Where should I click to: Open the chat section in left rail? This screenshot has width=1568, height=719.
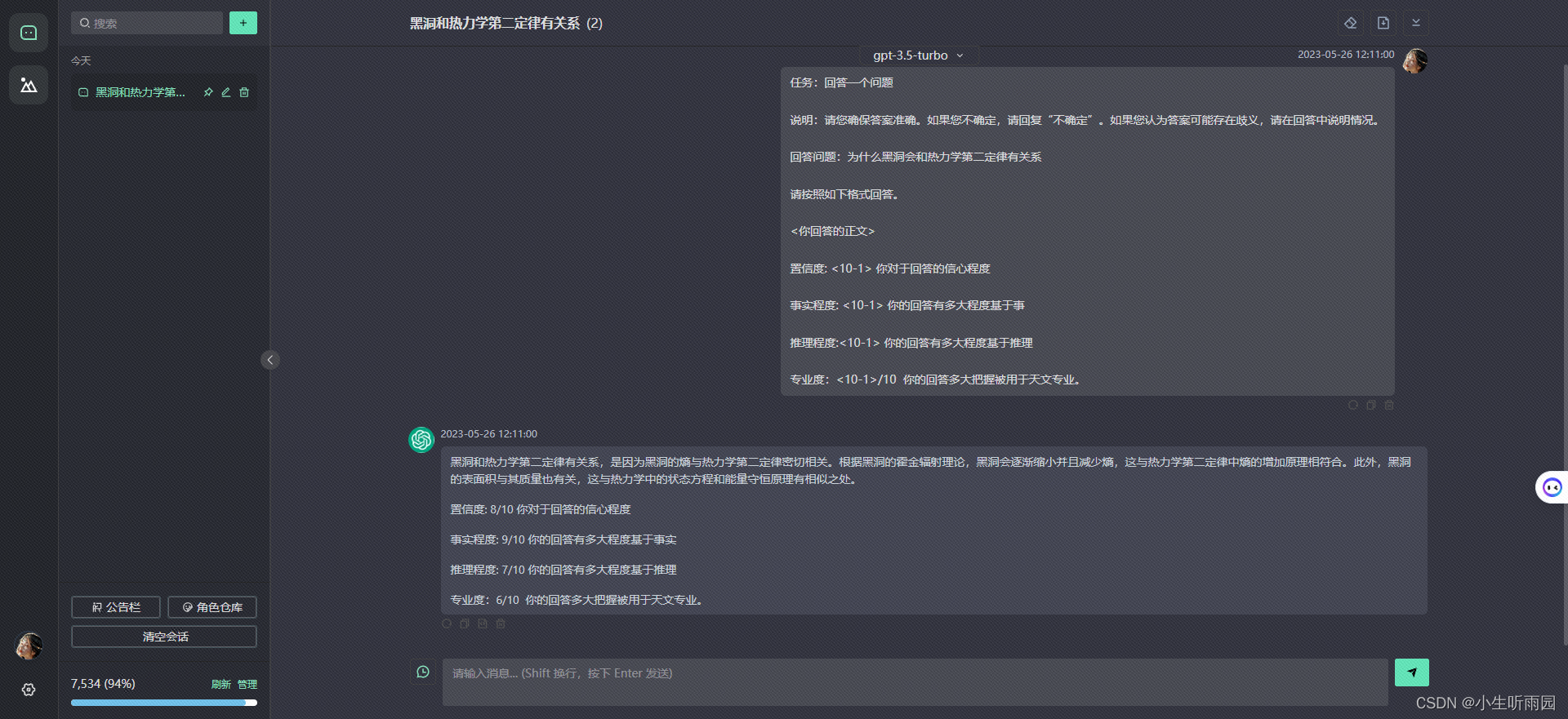click(29, 33)
